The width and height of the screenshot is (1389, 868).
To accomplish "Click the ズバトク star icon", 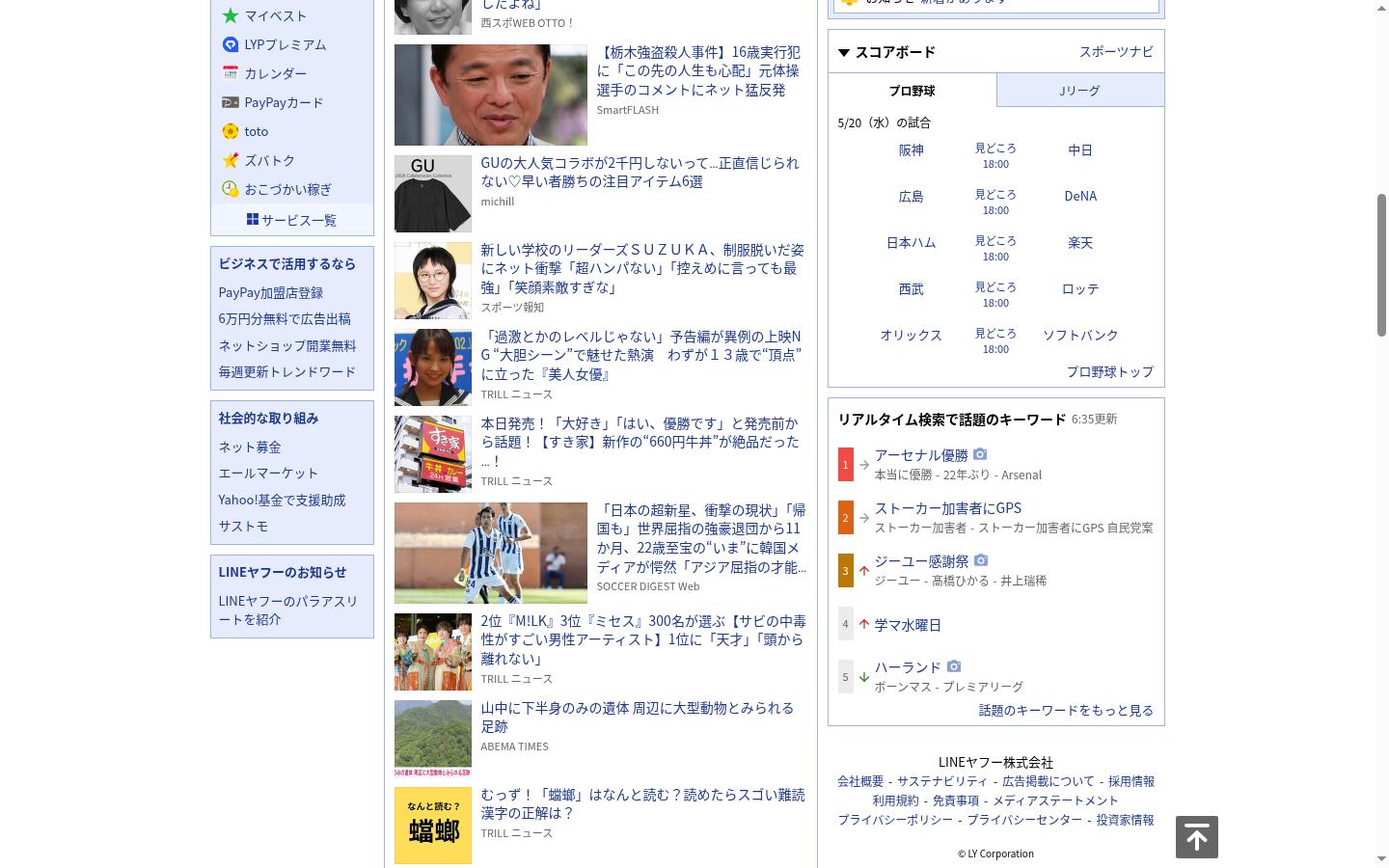I will (x=231, y=160).
